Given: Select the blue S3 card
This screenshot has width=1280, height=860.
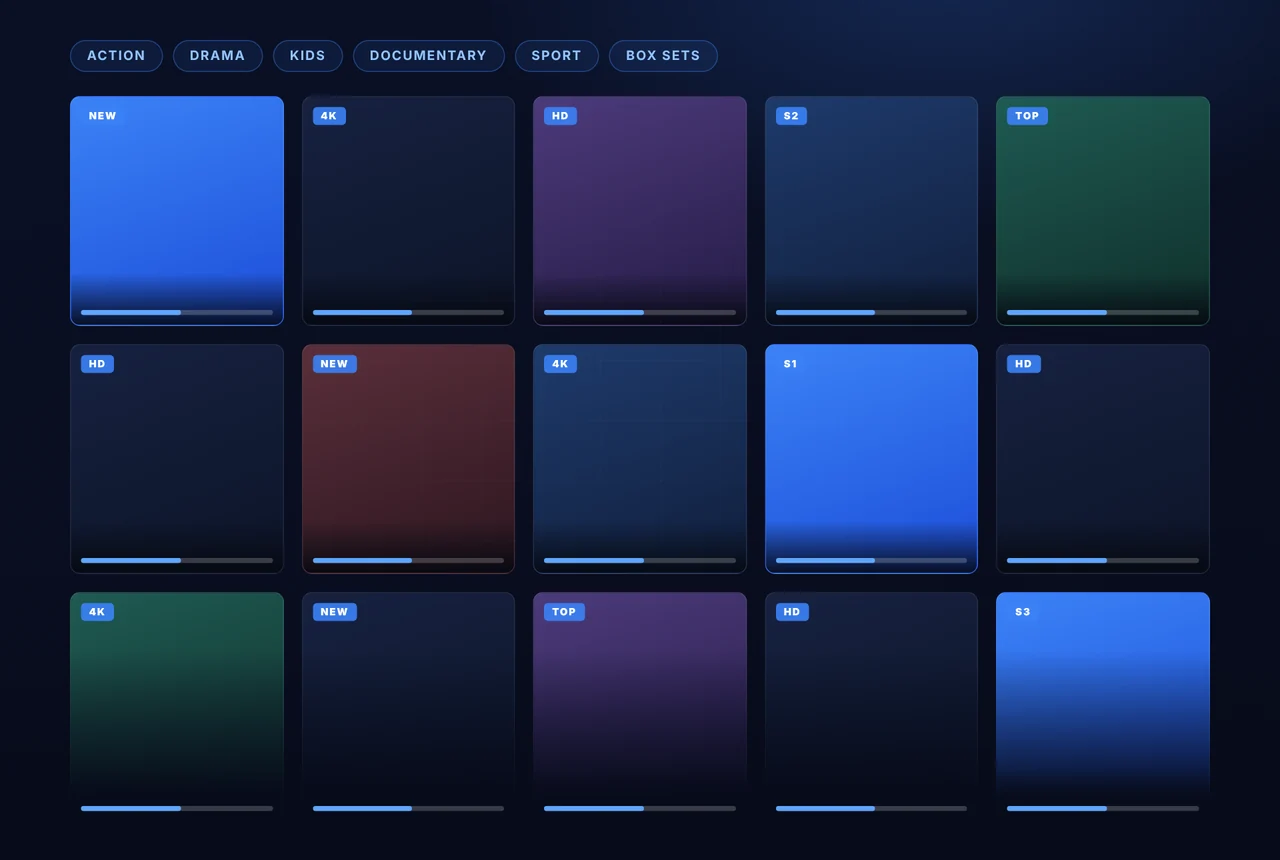Looking at the screenshot, I should pyautogui.click(x=1103, y=707).
